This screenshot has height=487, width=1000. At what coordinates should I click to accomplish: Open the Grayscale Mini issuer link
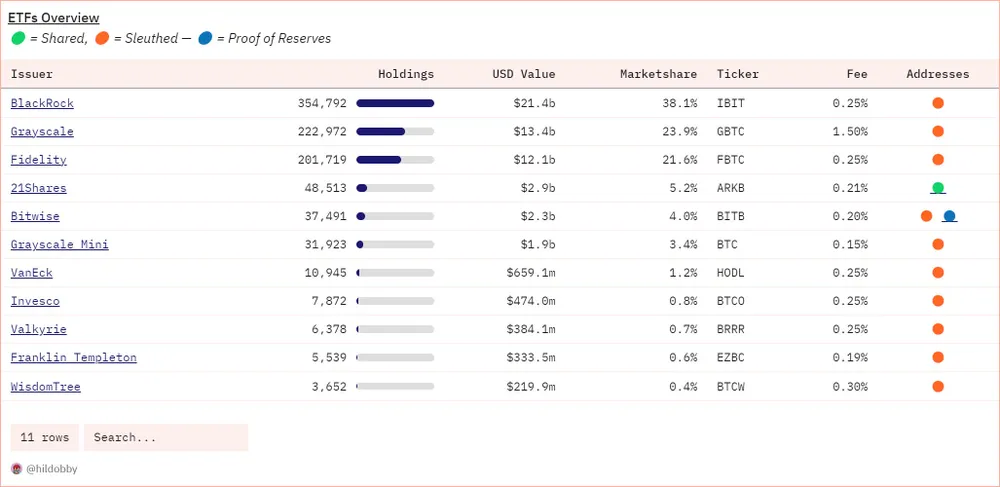click(x=59, y=244)
